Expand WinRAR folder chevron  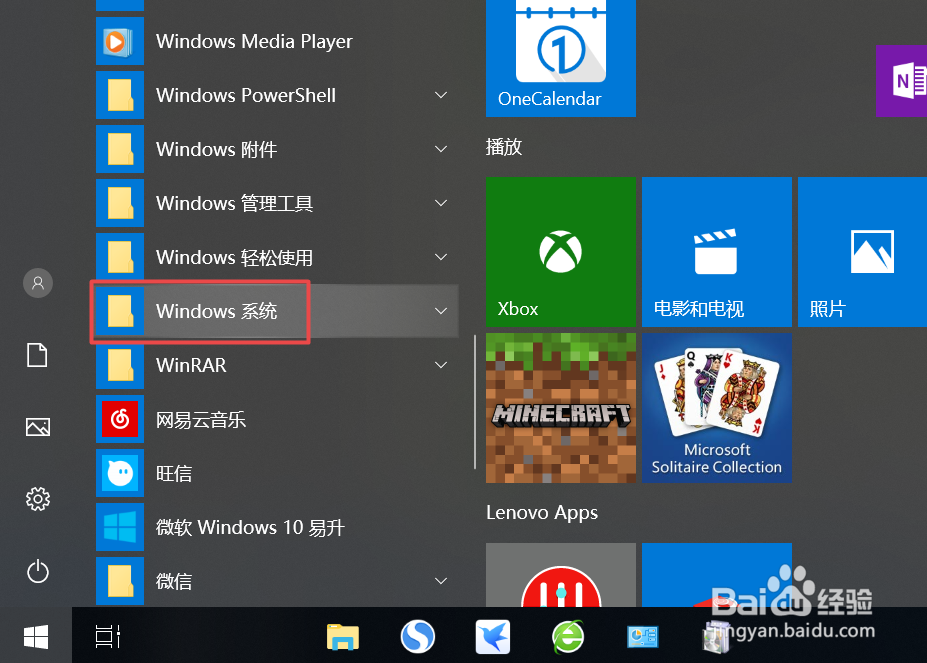[440, 365]
